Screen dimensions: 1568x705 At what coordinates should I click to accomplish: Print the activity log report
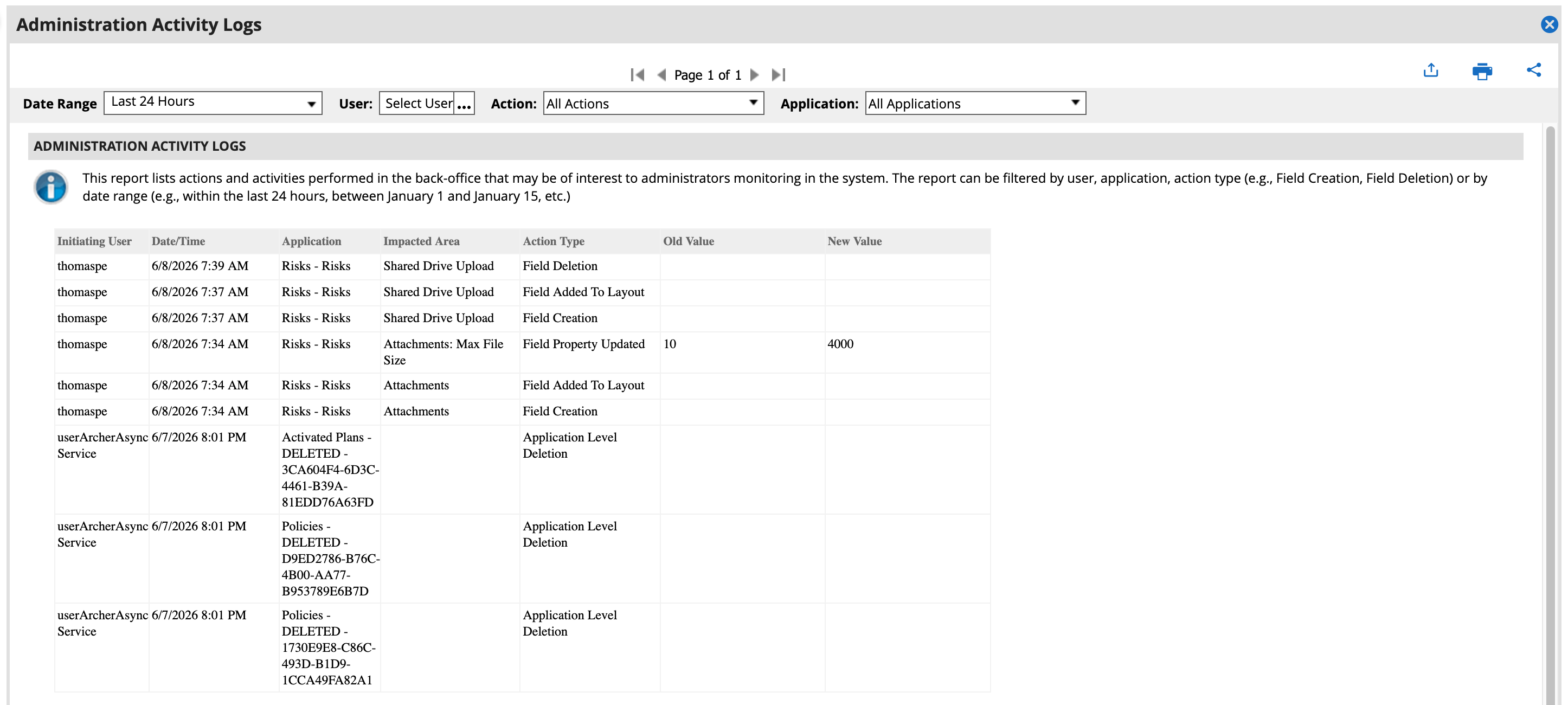pos(1482,71)
